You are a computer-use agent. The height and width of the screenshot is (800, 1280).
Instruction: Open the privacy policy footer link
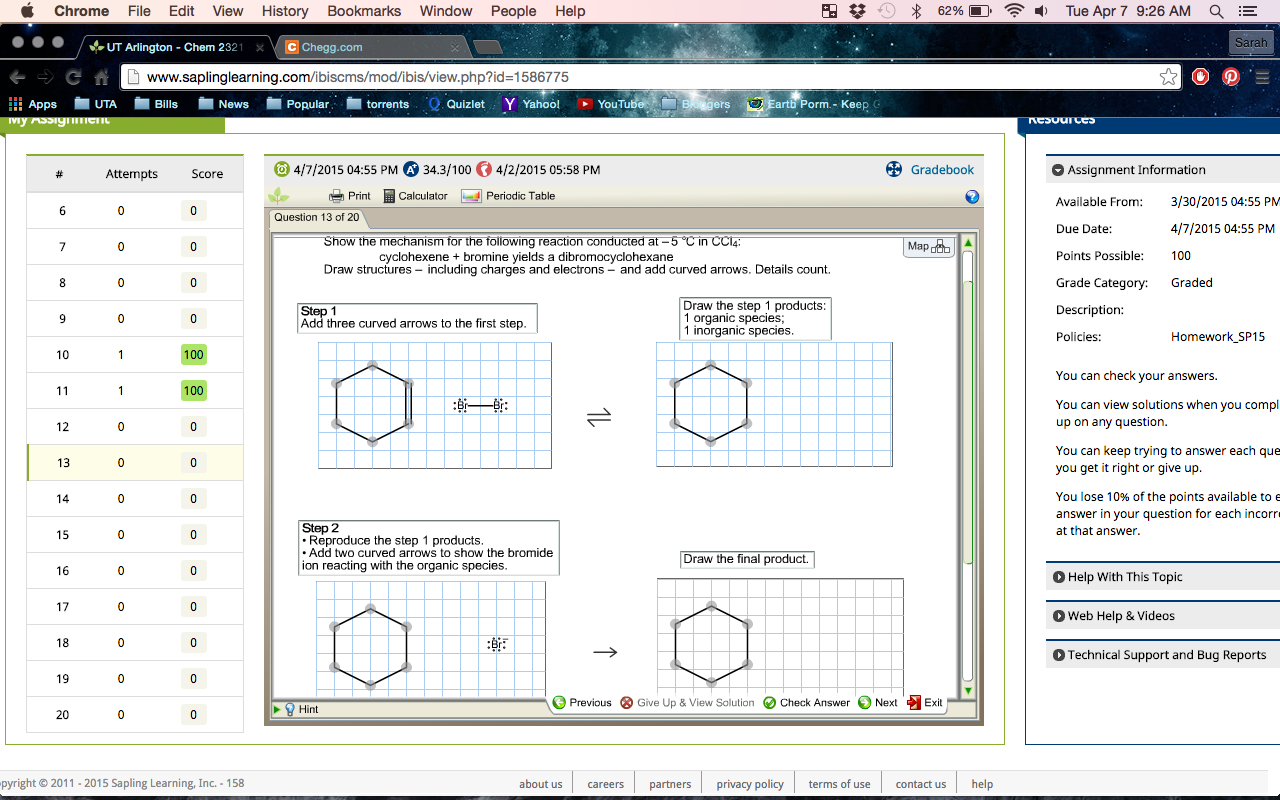(x=750, y=784)
